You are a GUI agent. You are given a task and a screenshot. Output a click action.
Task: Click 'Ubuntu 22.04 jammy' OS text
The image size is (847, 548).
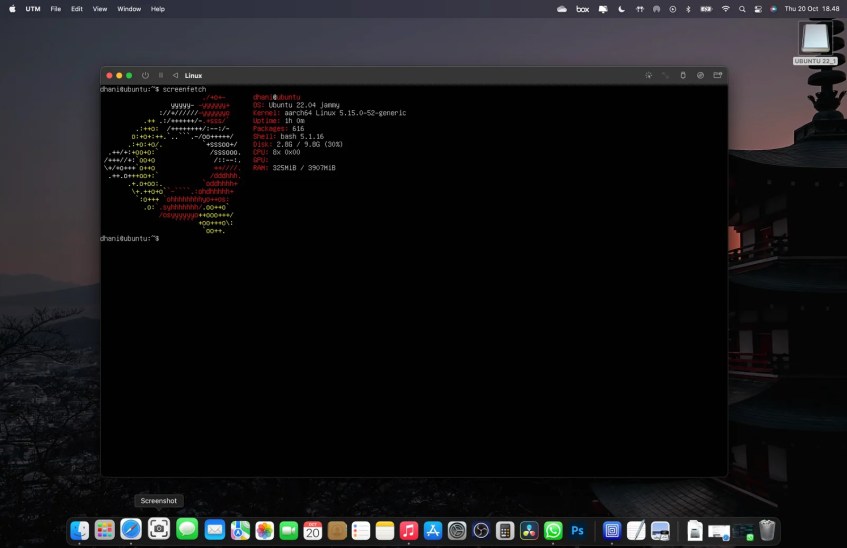(x=304, y=105)
